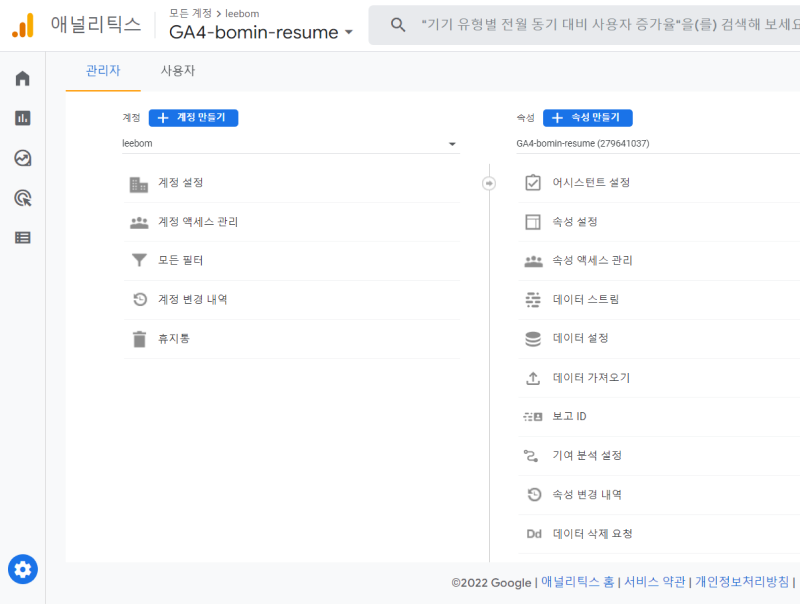Open the Explore icon in the sidebar

(22, 158)
